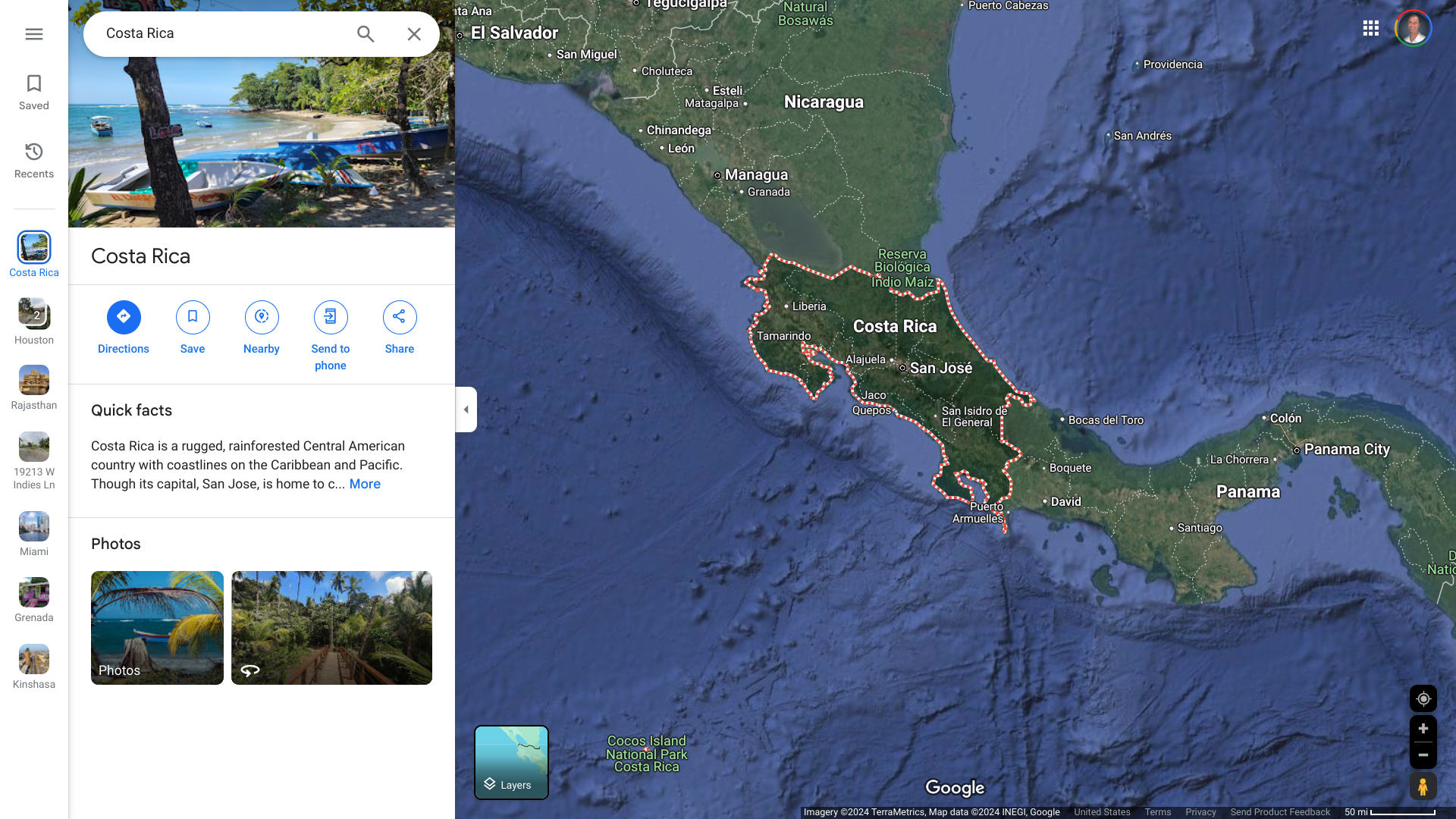Open the beach Photos thumbnail
The image size is (1456, 819).
(157, 627)
